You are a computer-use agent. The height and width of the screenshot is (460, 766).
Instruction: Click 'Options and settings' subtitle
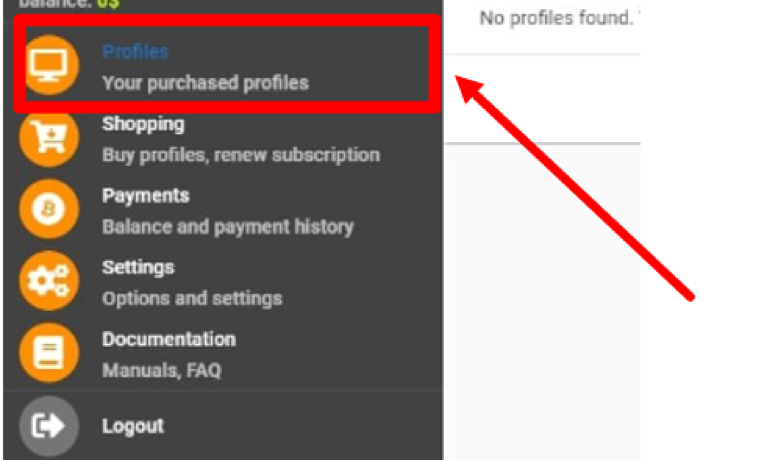pyautogui.click(x=192, y=298)
